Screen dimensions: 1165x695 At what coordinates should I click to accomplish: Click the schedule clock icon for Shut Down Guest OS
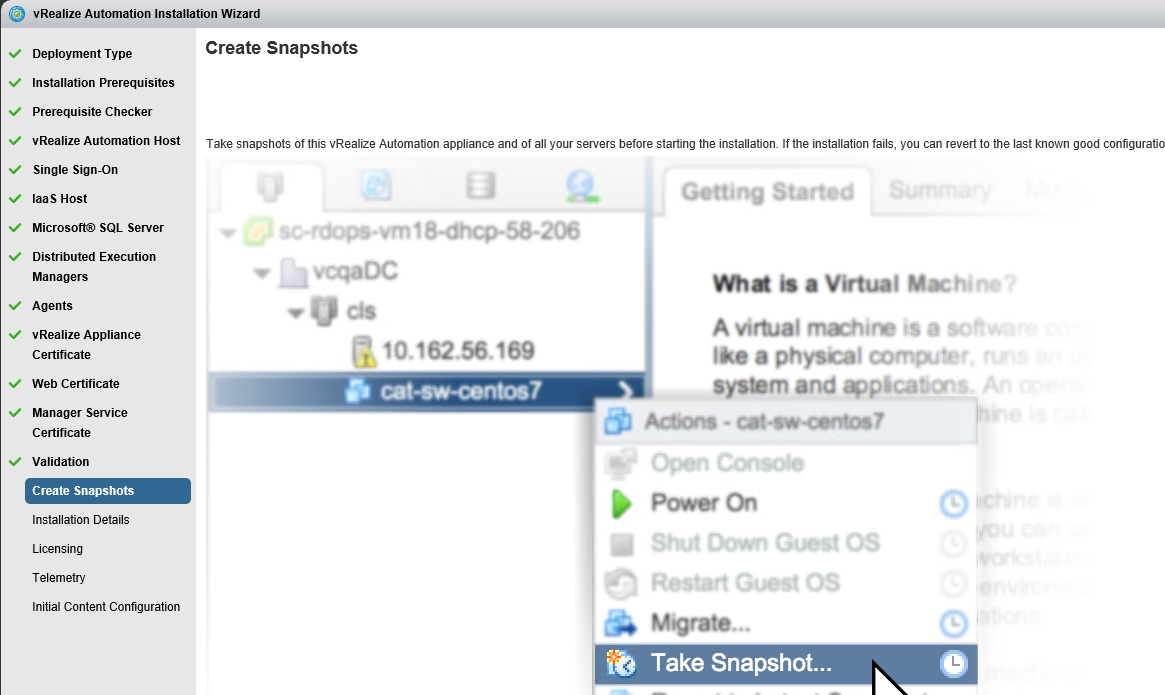tap(953, 544)
